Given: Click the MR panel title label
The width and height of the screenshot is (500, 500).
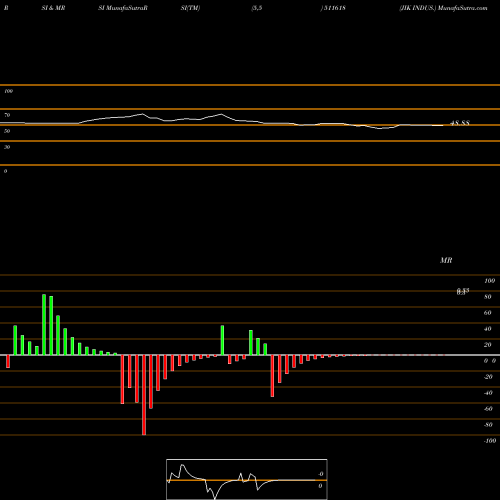Looking at the screenshot, I should 446,260.
